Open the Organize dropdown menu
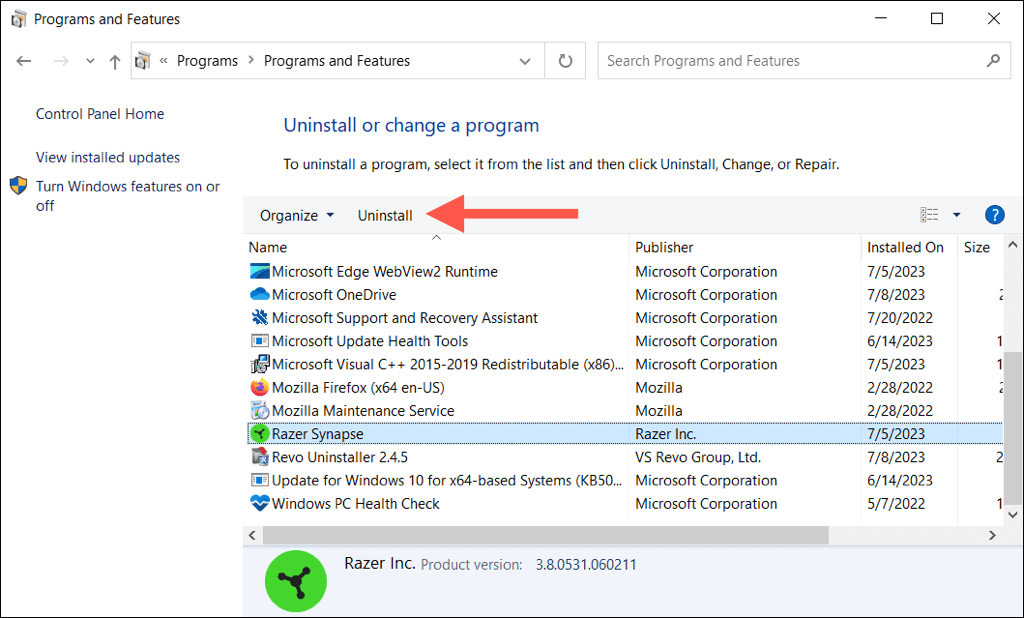 click(296, 215)
